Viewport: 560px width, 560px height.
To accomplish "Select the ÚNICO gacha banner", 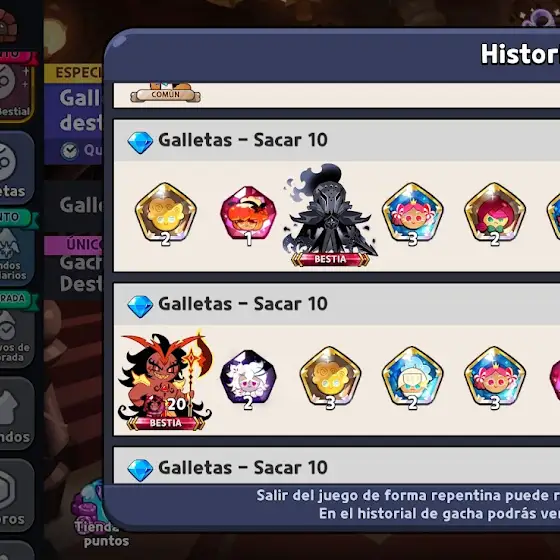I will 73,266.
